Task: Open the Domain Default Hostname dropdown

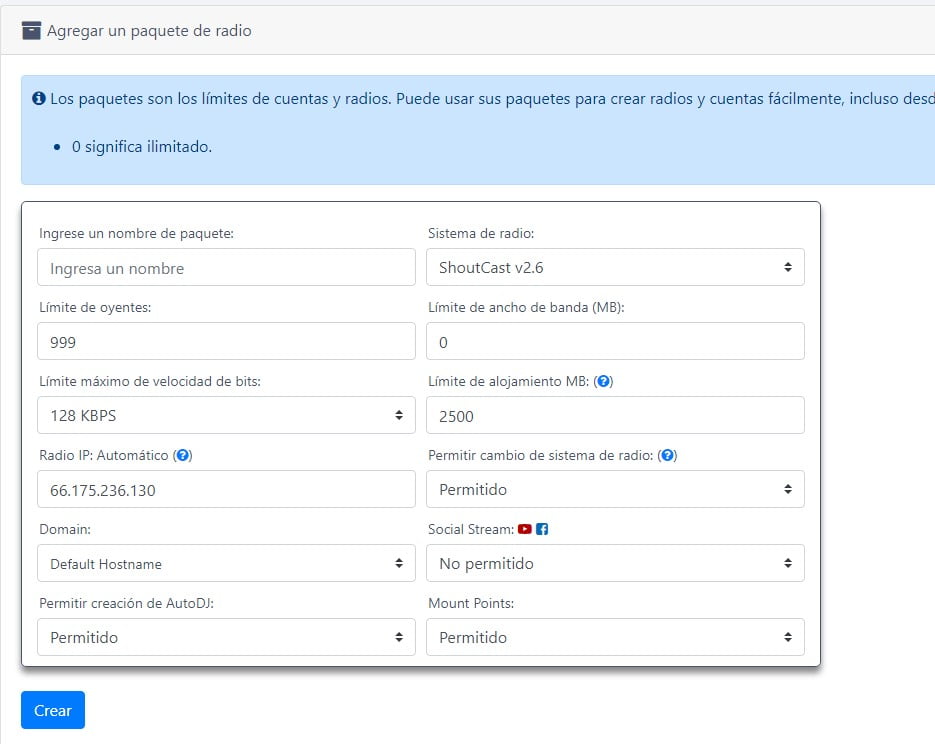Action: click(226, 563)
